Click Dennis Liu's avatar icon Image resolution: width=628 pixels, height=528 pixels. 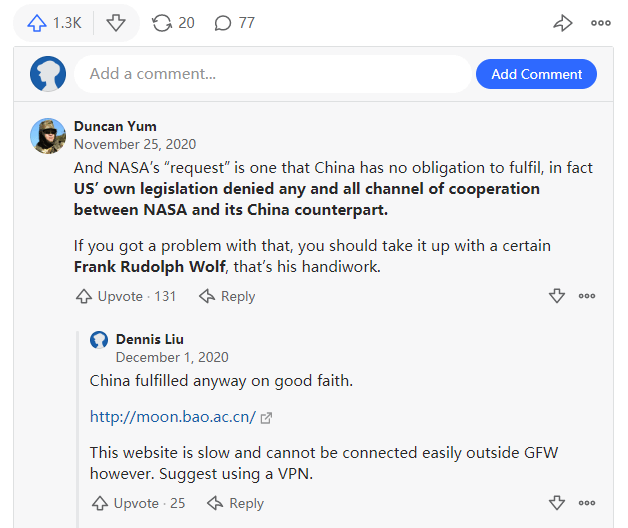coord(99,339)
